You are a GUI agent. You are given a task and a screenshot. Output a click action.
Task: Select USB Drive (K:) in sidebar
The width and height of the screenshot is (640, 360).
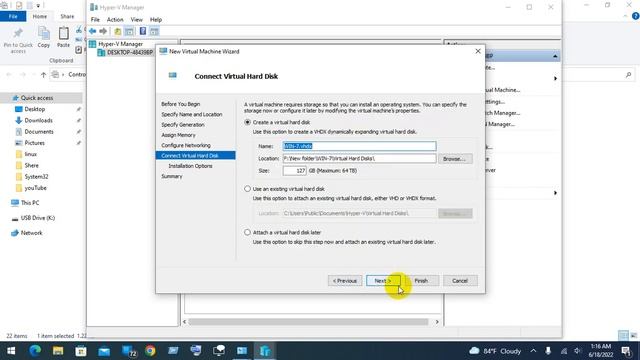(38, 218)
